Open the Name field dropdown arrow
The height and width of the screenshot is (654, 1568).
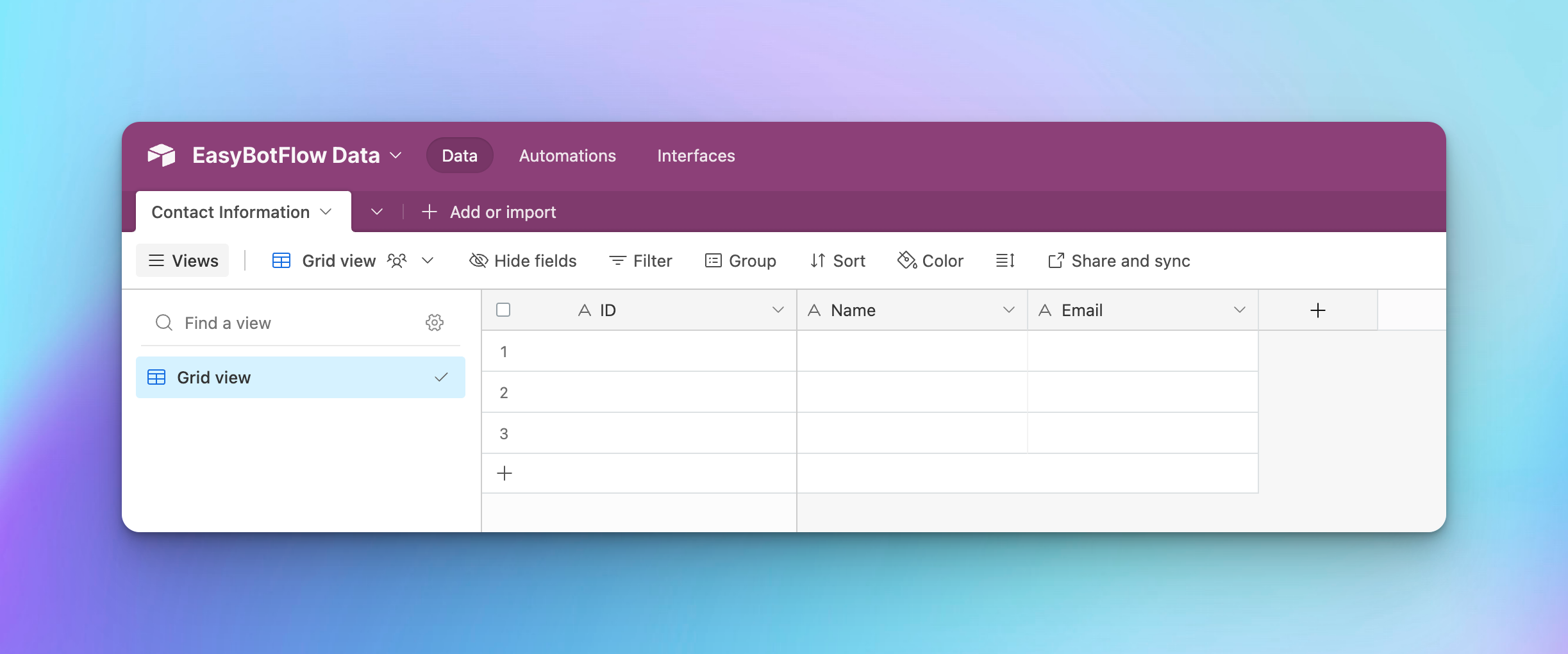coord(1009,310)
